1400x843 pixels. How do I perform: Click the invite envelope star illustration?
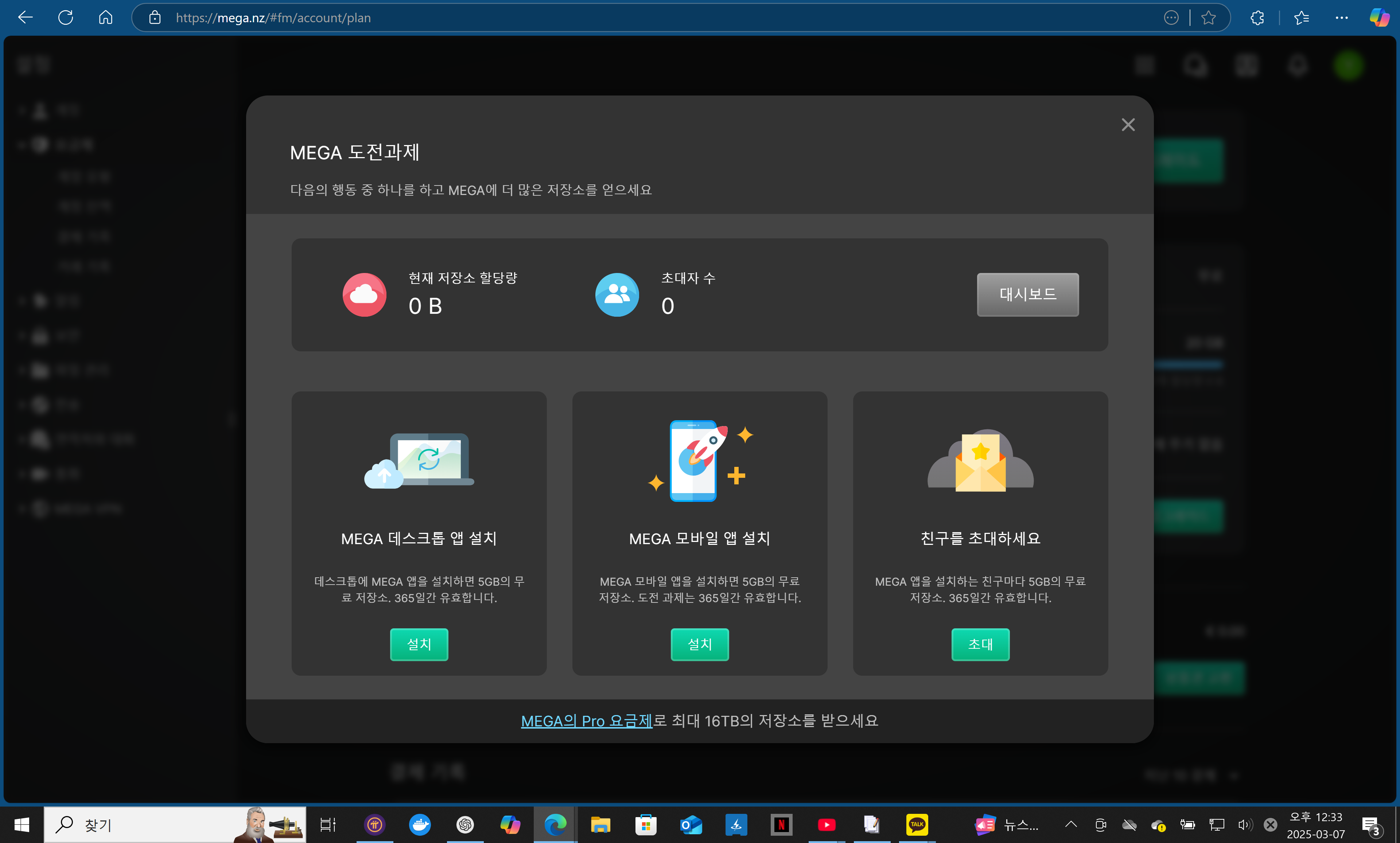click(980, 461)
